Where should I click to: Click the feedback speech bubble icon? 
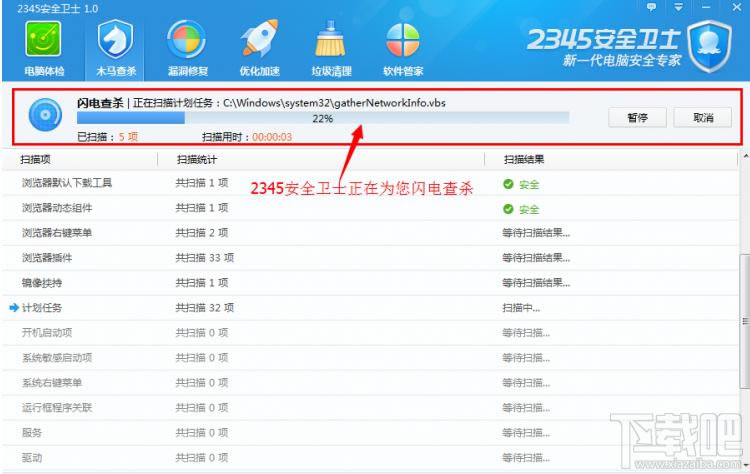[652, 7]
